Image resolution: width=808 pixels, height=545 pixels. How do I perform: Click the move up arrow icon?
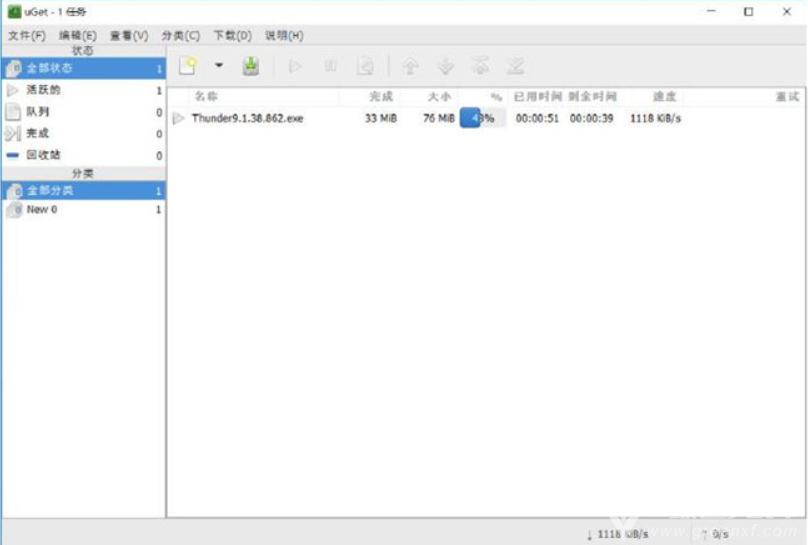[x=410, y=66]
